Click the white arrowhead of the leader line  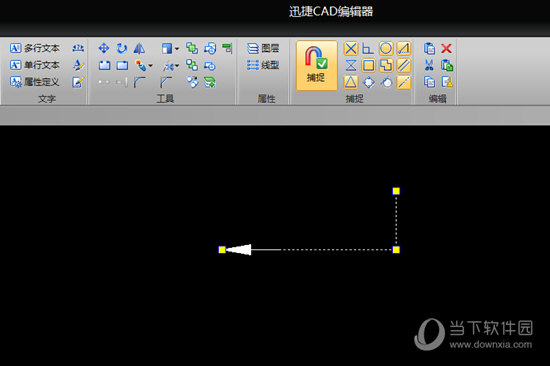tap(239, 249)
